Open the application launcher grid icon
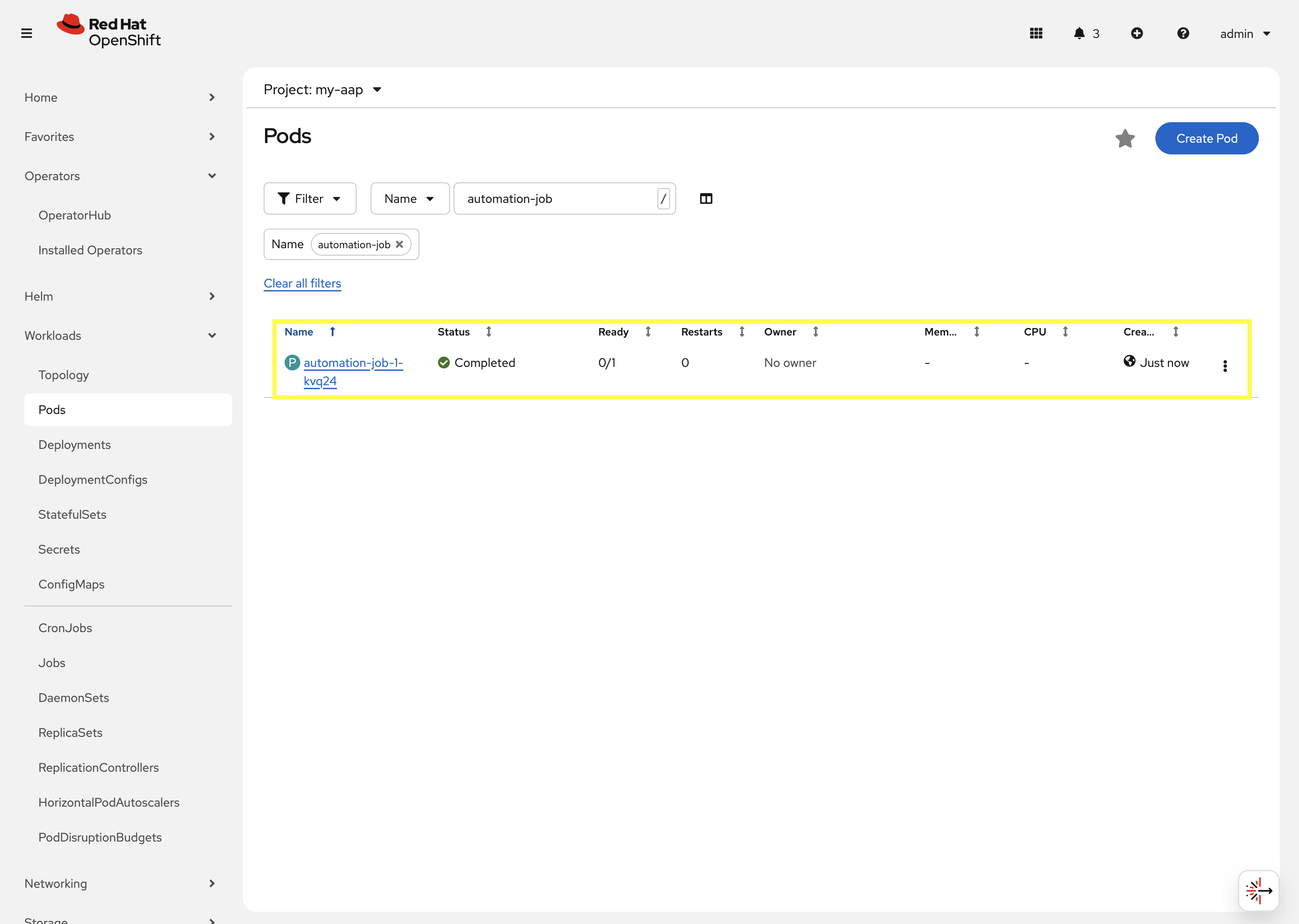 click(x=1035, y=34)
